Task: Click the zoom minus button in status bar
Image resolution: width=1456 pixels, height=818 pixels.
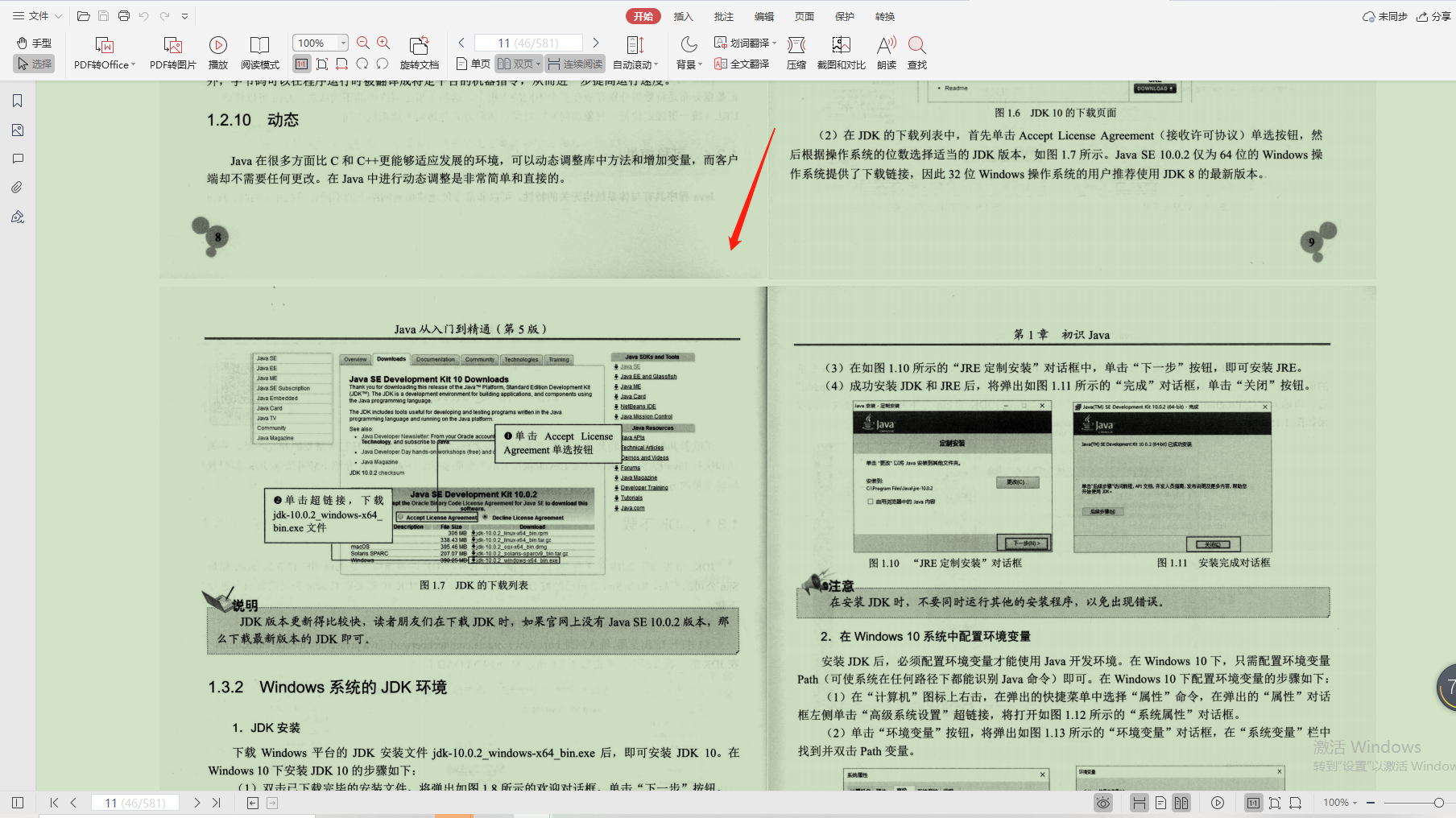Action: [1371, 803]
